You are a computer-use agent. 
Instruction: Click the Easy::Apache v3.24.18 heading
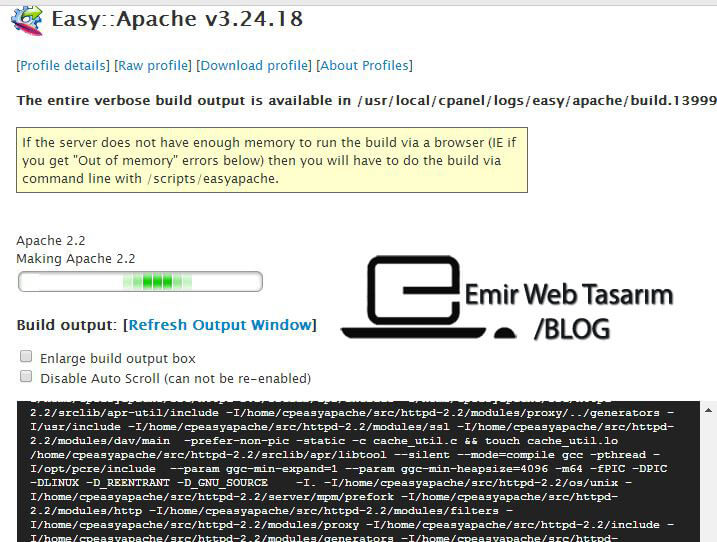(x=177, y=19)
